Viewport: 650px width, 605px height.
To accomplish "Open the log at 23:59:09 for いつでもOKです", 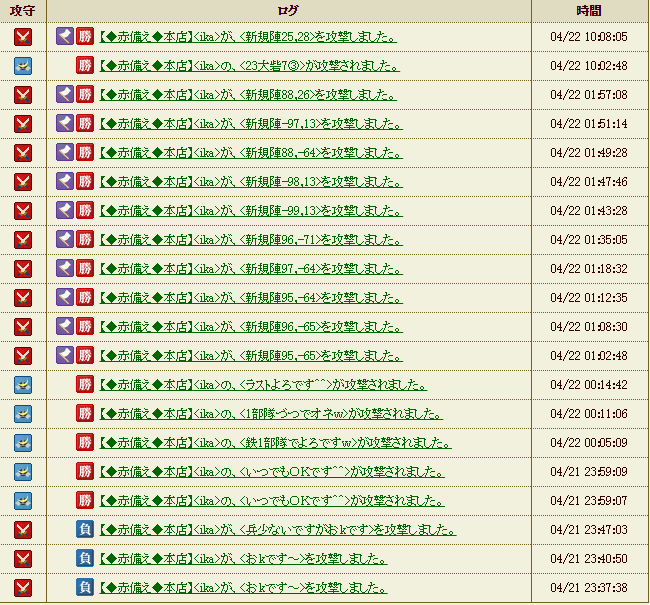I will (272, 472).
